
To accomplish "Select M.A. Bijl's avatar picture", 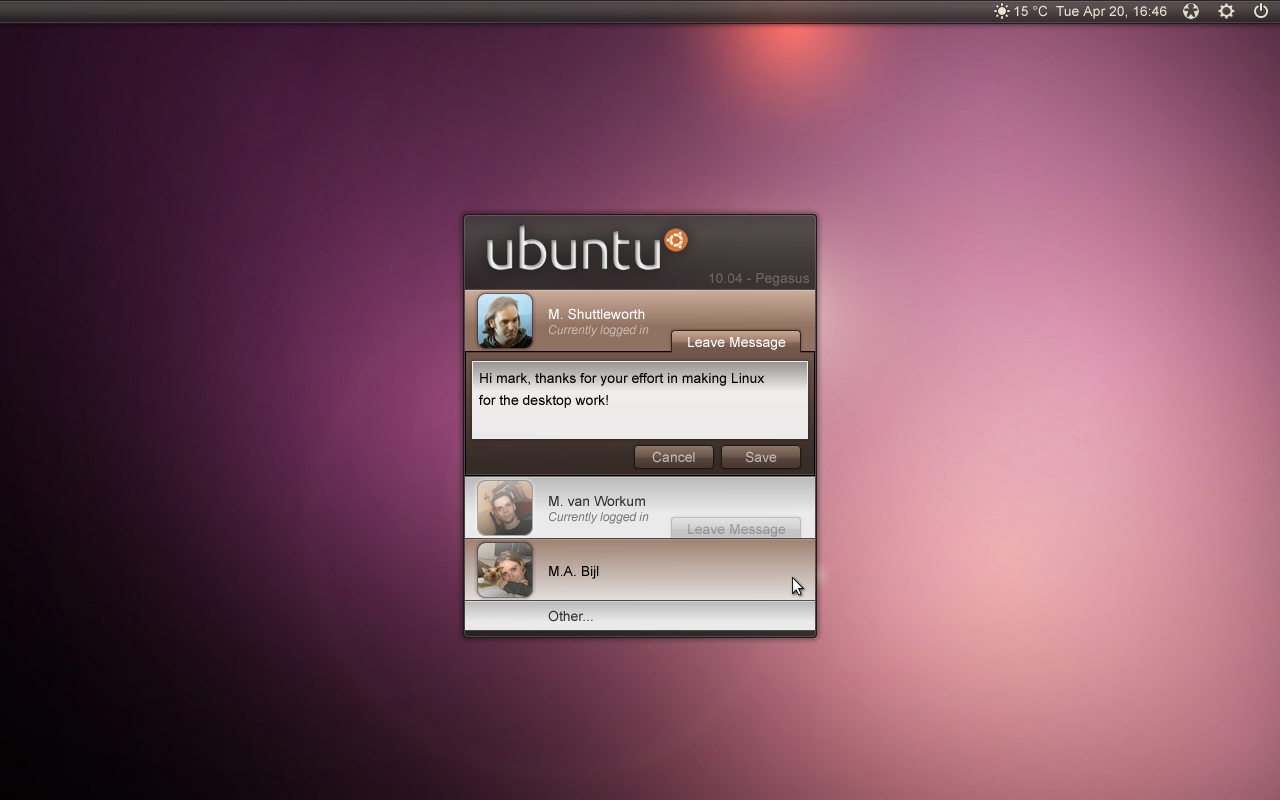I will (x=505, y=570).
